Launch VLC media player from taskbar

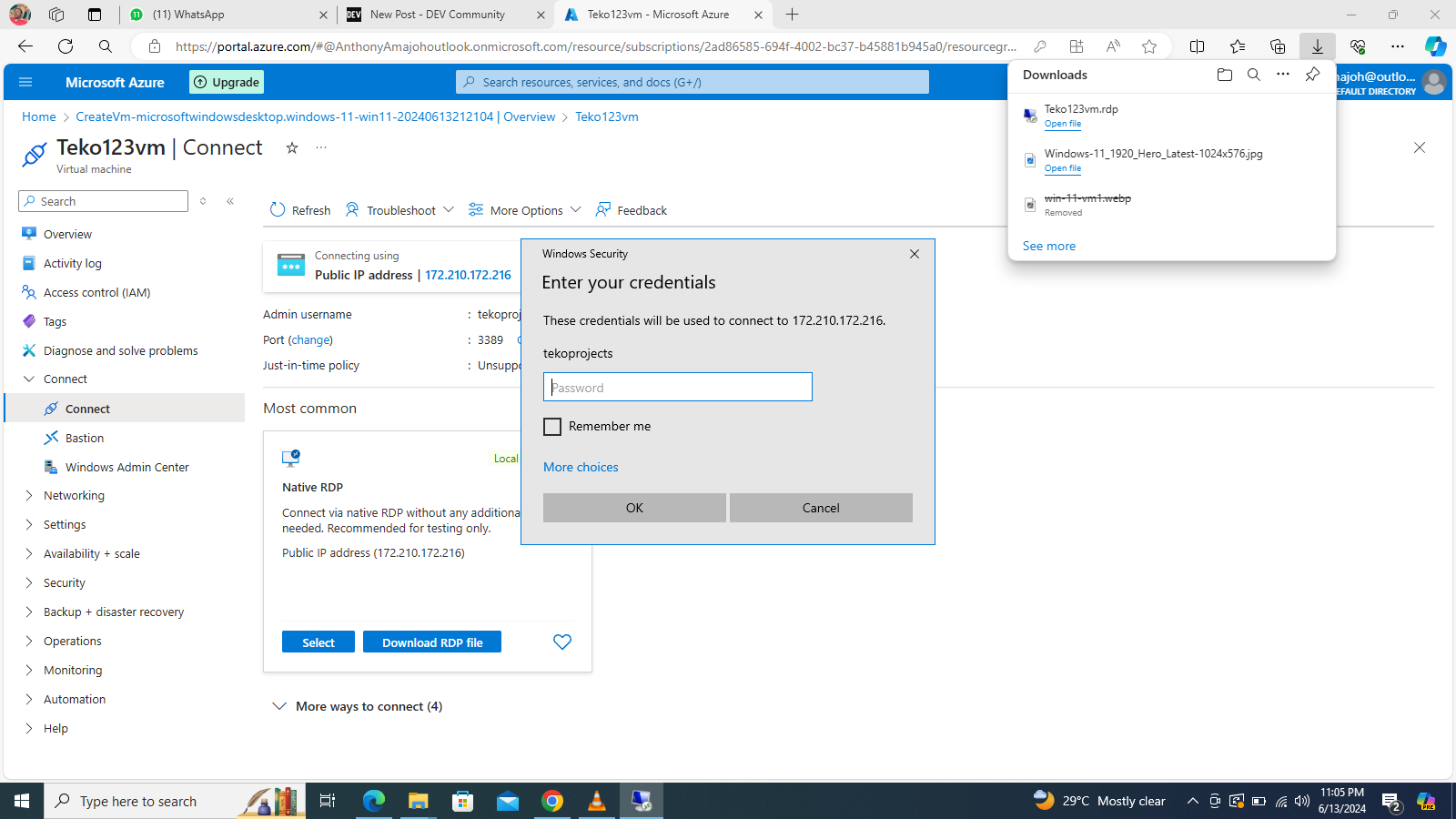(597, 801)
